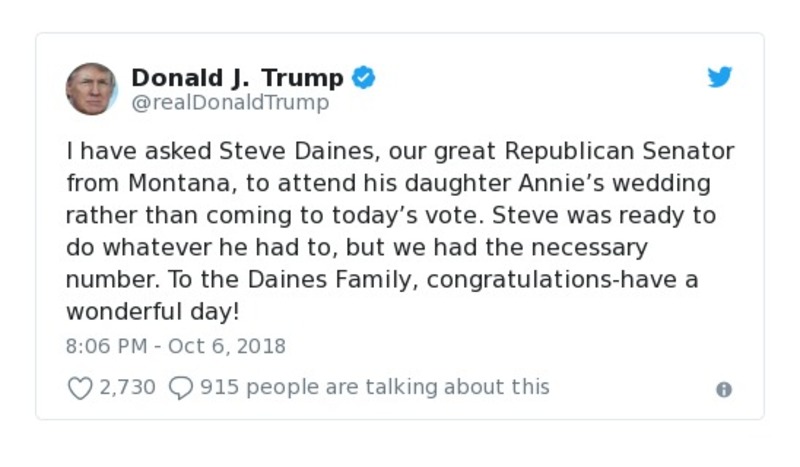This screenshot has width=800, height=467.
Task: Click the blue Twitter bird logo
Action: tap(720, 78)
